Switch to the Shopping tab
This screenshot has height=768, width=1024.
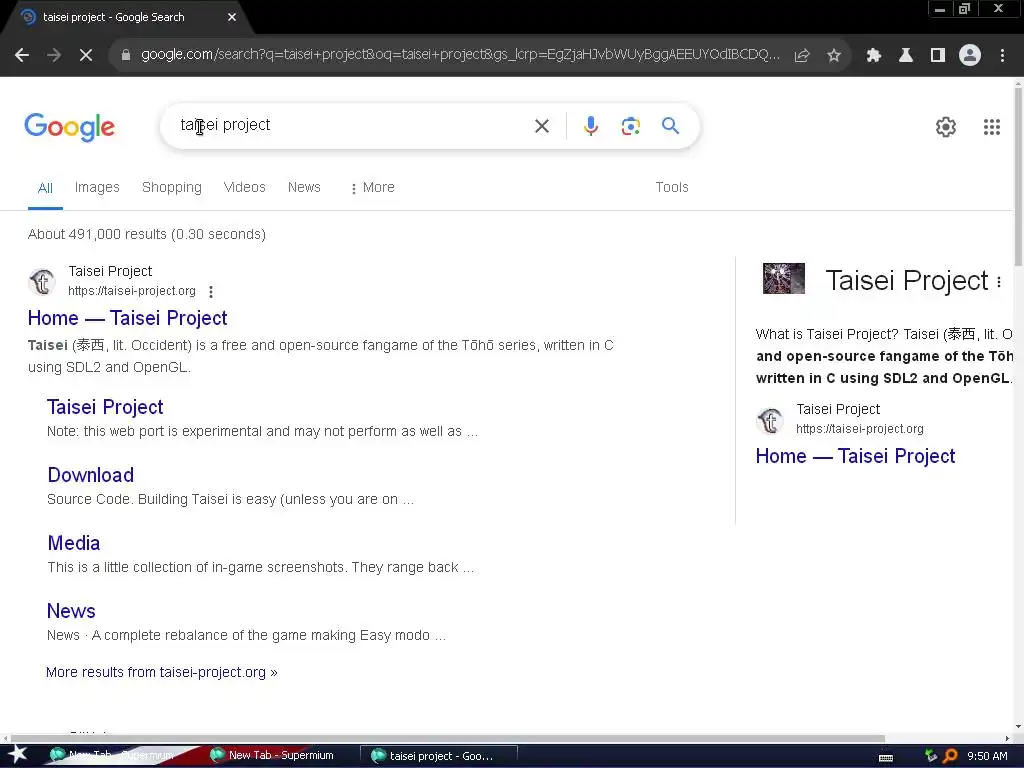click(x=172, y=187)
